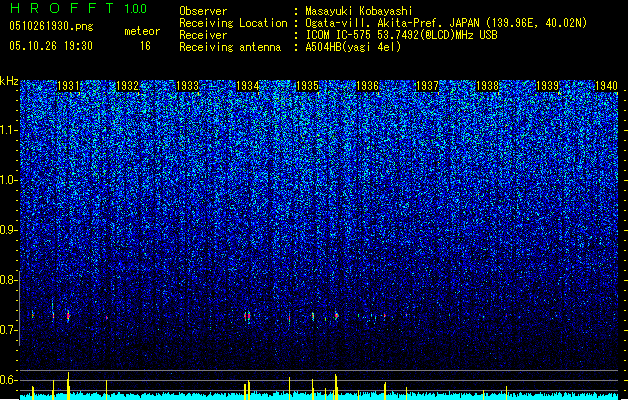Click the 1.1 kHz axis label
This screenshot has width=629, height=400.
click(9, 130)
